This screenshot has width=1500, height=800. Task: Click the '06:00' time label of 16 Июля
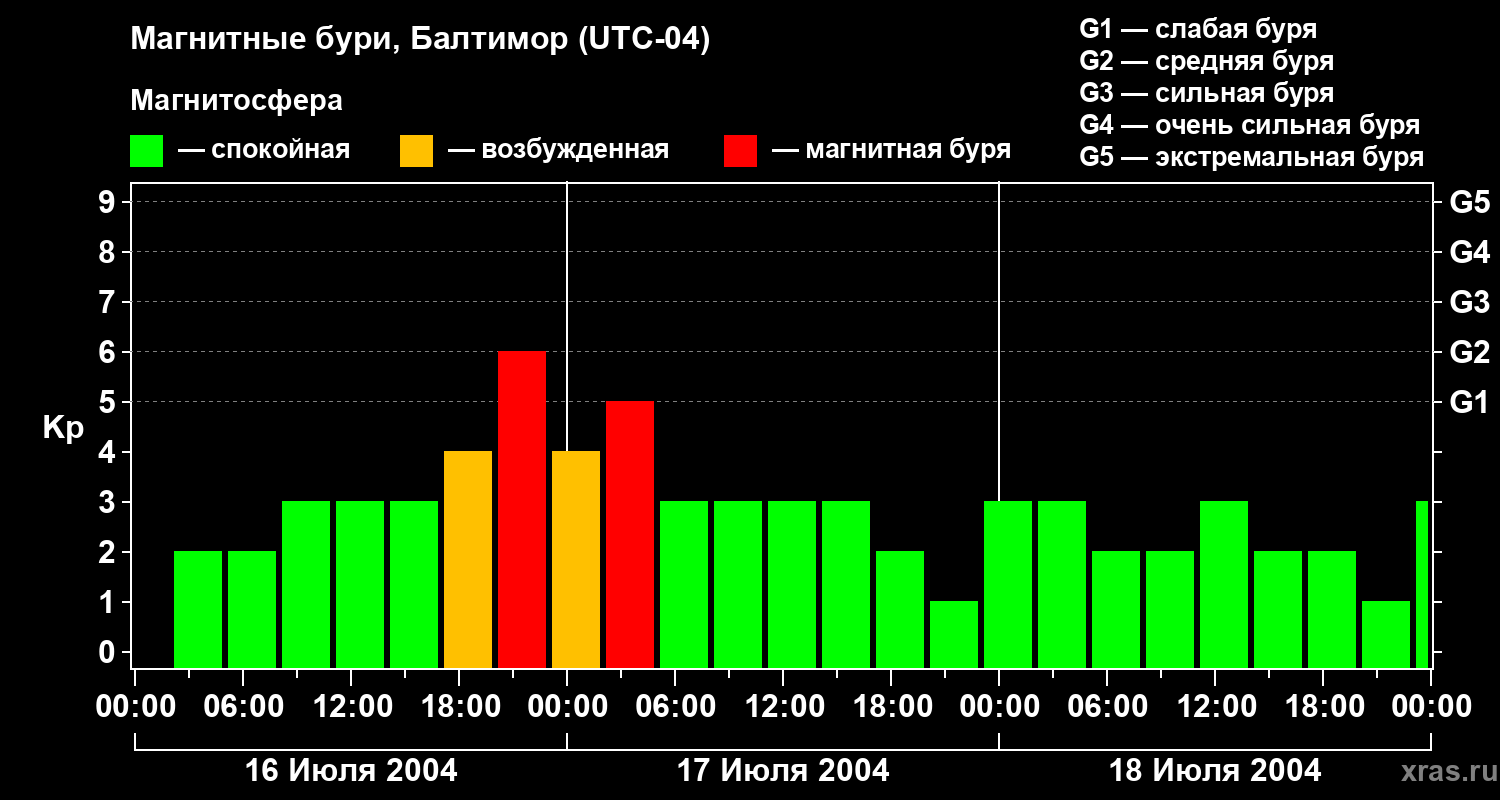(243, 707)
